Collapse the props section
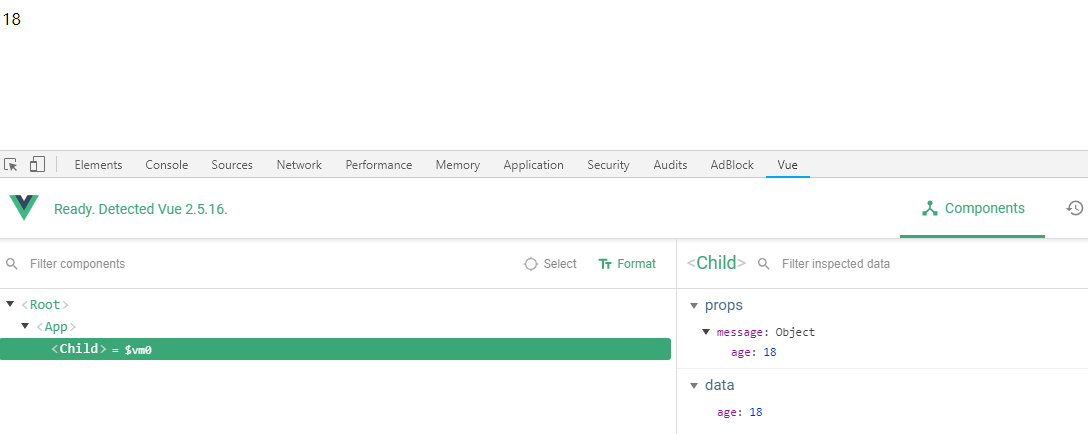The image size is (1088, 434). point(693,306)
